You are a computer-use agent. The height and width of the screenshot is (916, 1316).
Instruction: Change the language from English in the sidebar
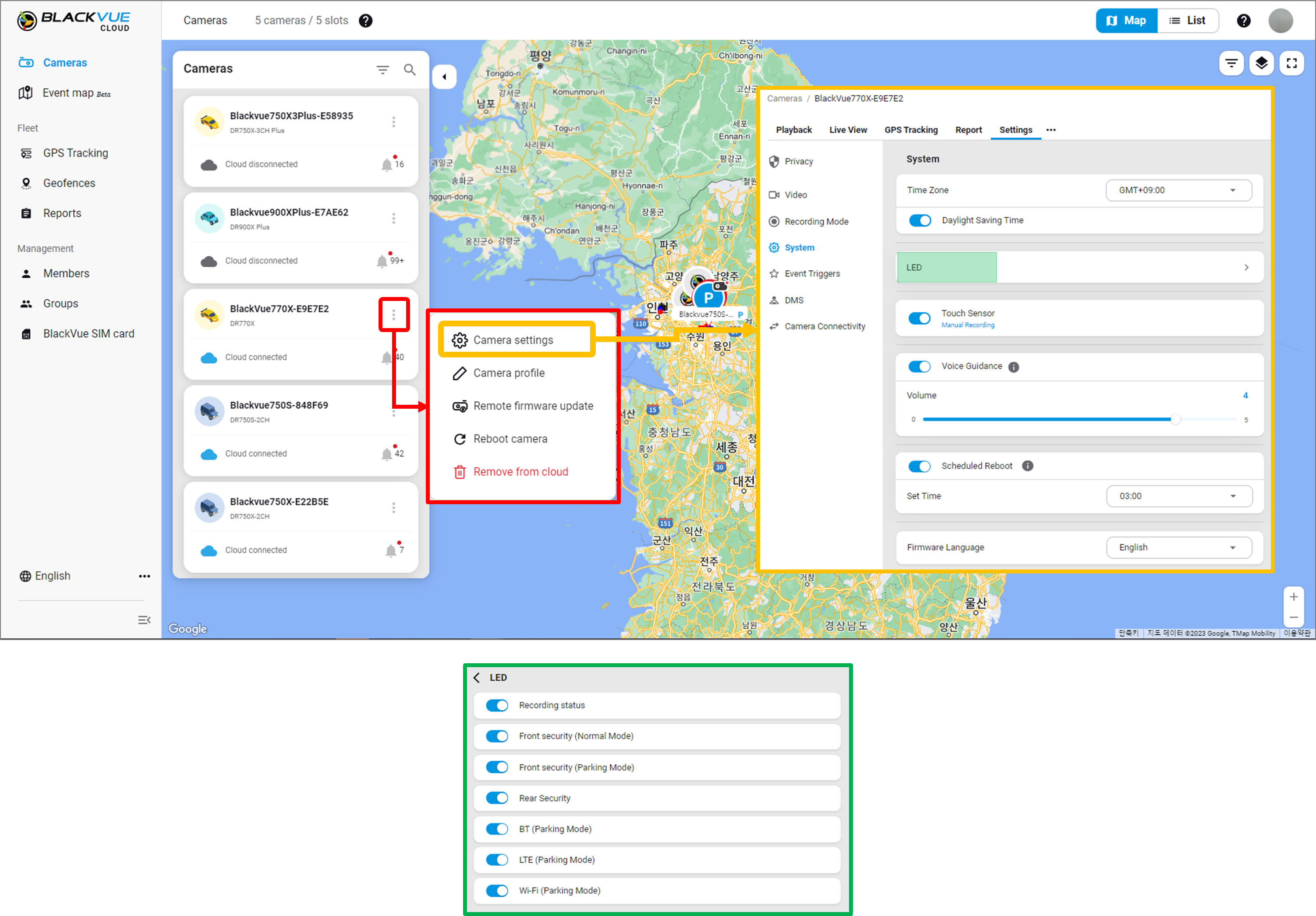click(x=45, y=576)
